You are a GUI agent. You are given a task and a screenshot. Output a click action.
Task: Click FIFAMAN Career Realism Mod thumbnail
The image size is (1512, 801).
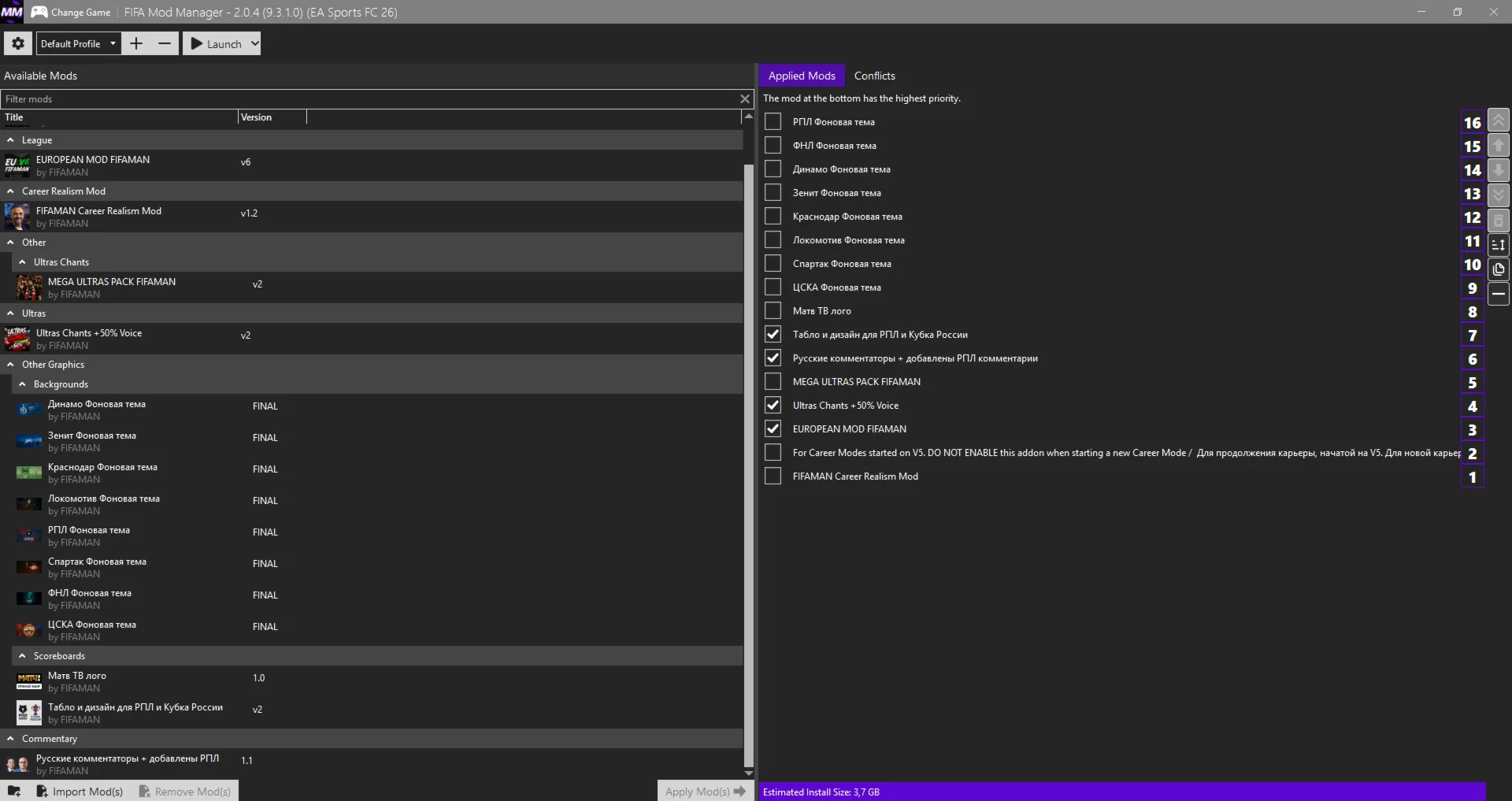pos(17,217)
